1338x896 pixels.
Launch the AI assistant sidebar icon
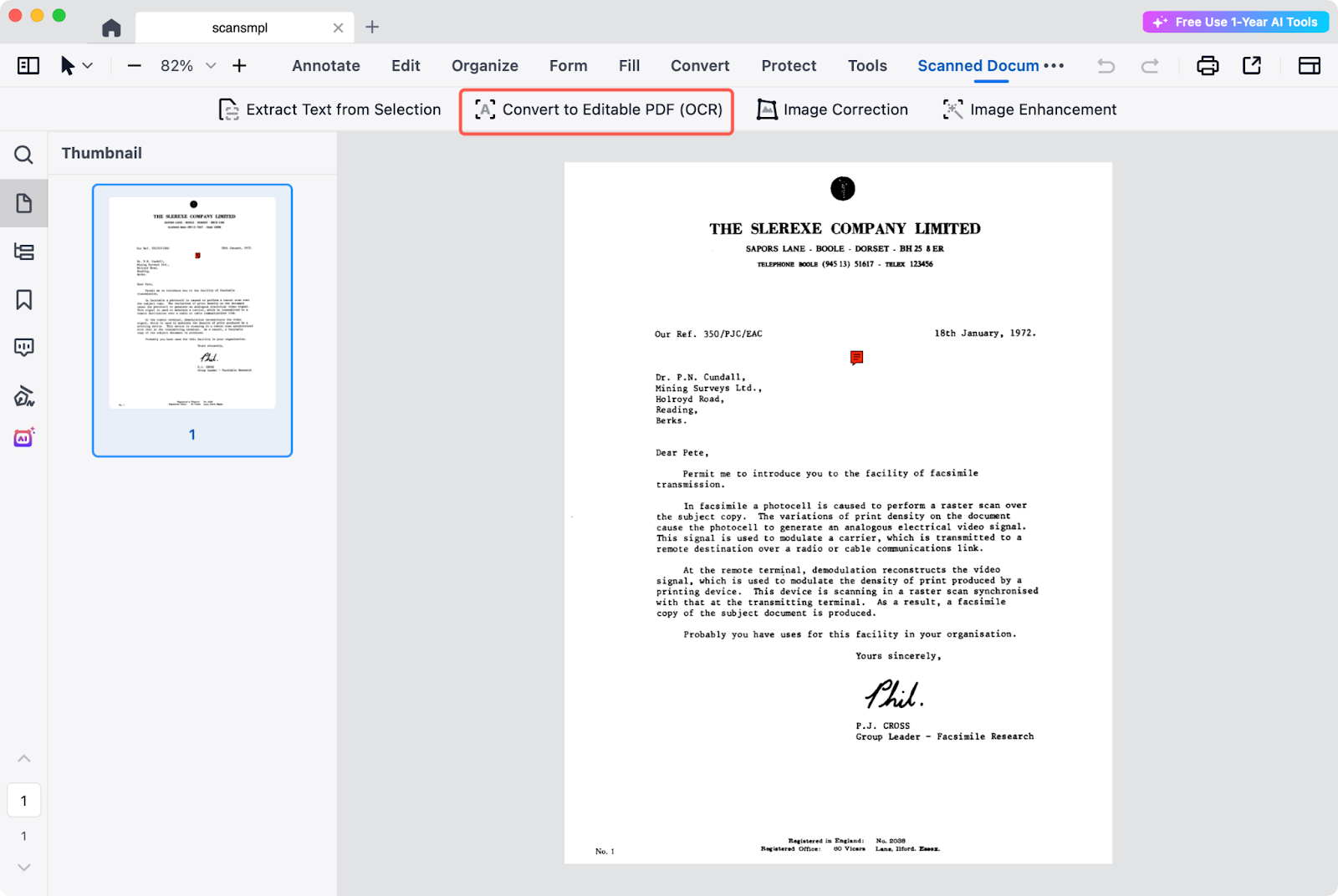click(23, 437)
